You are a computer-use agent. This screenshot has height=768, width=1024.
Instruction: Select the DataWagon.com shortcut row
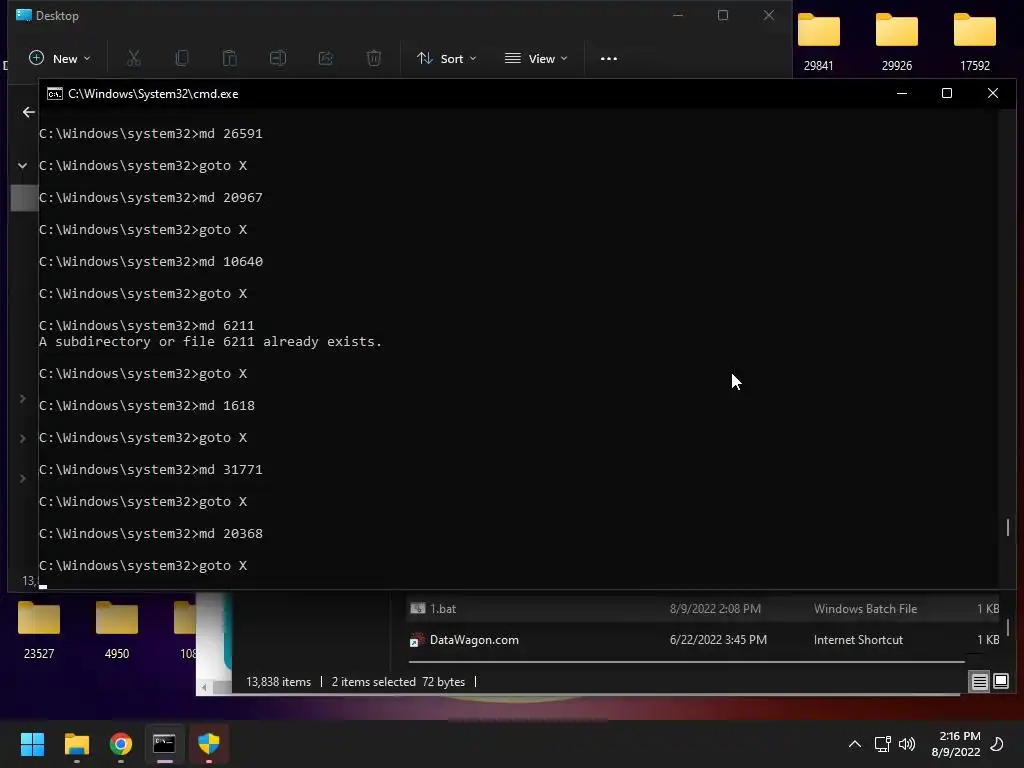[704, 640]
